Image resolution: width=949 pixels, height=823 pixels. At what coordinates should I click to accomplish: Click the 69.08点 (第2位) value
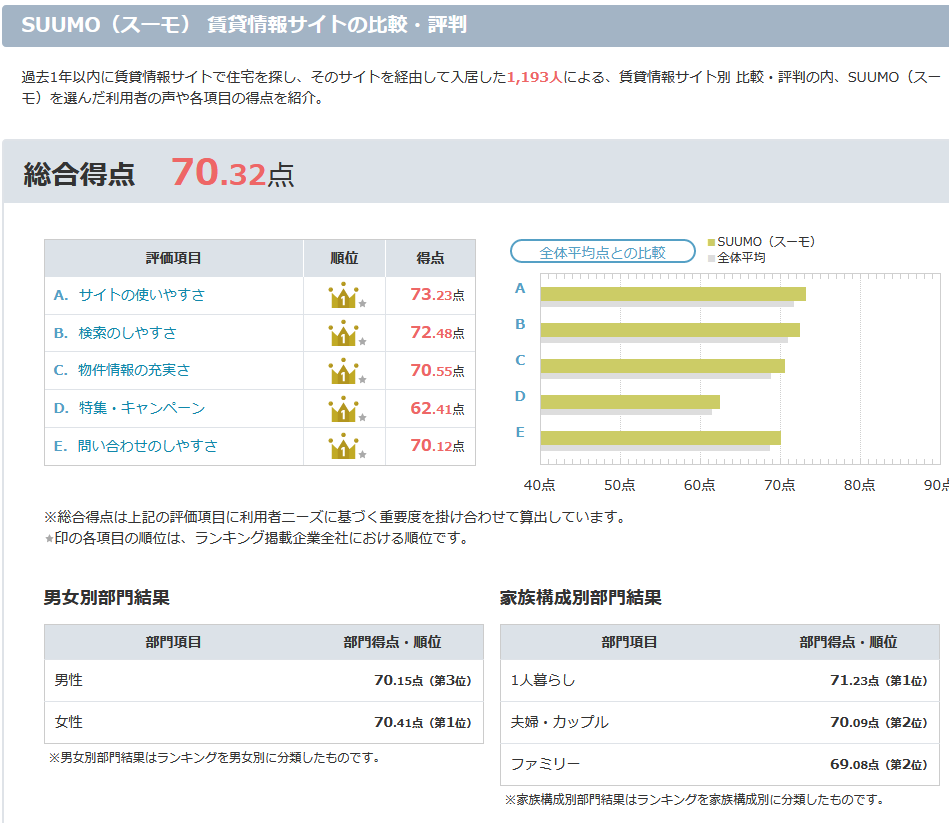pyautogui.click(x=879, y=764)
